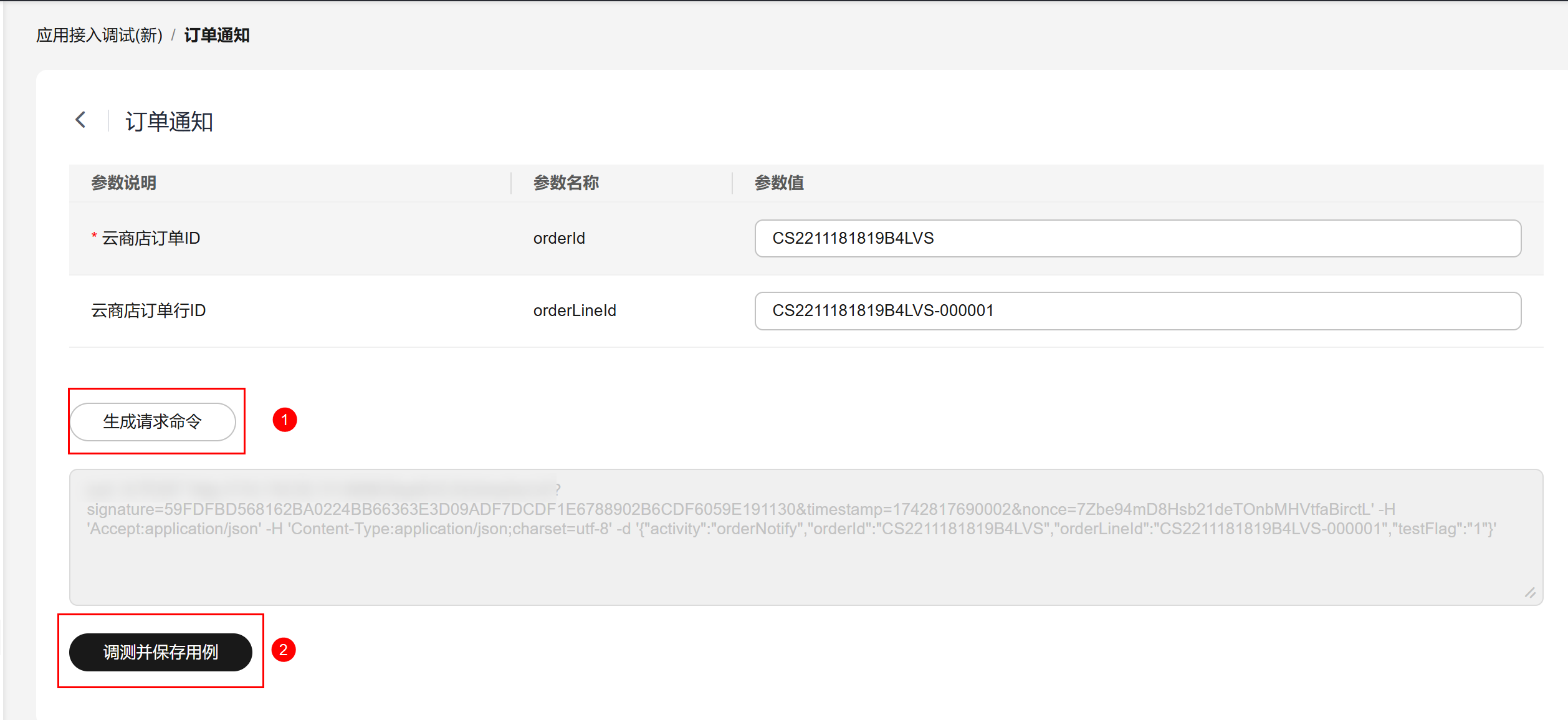The width and height of the screenshot is (1568, 720).
Task: Click the 参数值 column header
Action: (779, 183)
